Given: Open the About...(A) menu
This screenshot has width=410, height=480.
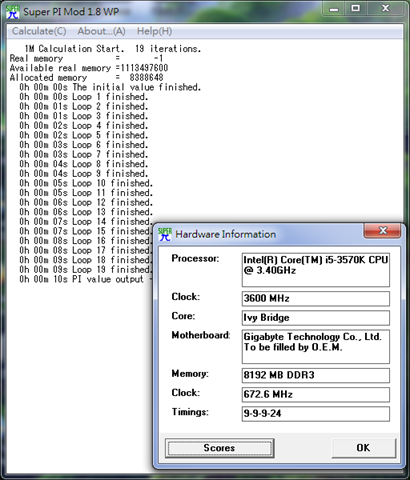Looking at the screenshot, I should pos(101,31).
